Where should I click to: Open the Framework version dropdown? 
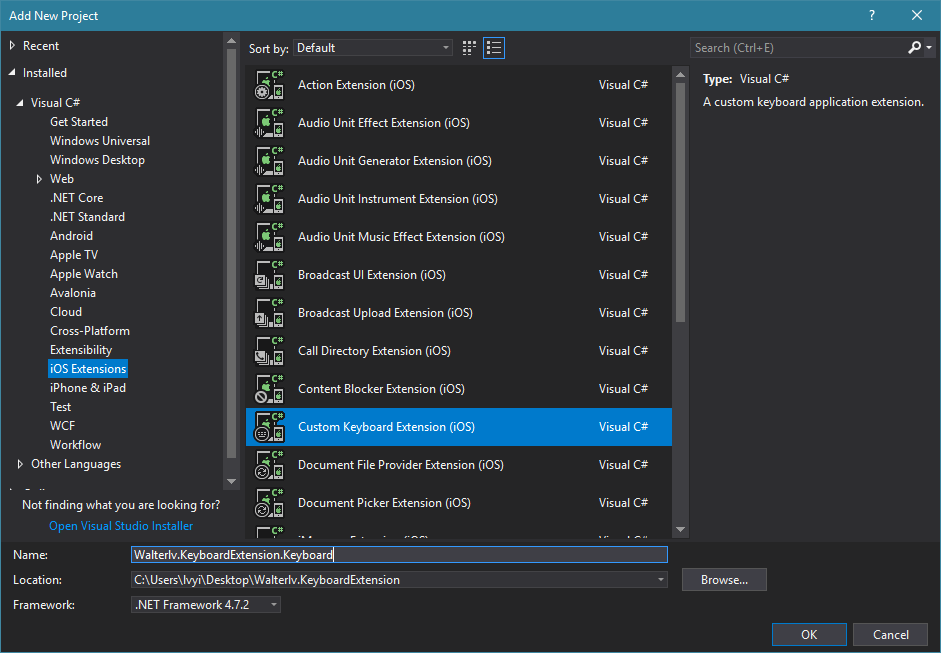point(274,605)
